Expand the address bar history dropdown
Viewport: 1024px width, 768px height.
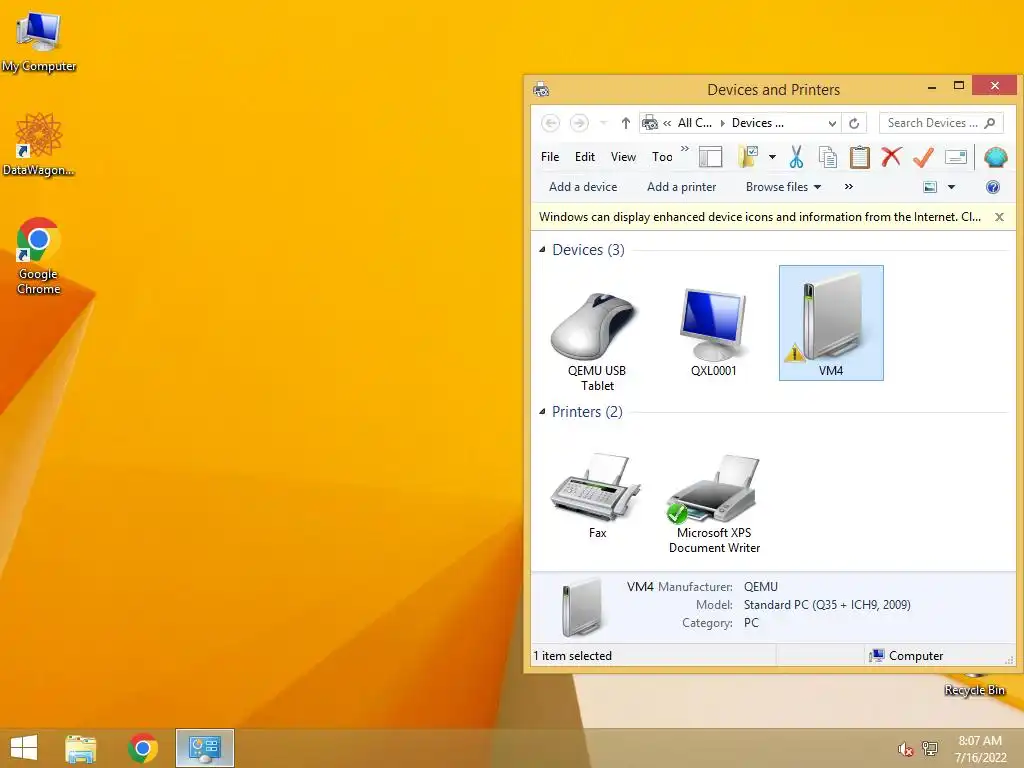click(832, 123)
